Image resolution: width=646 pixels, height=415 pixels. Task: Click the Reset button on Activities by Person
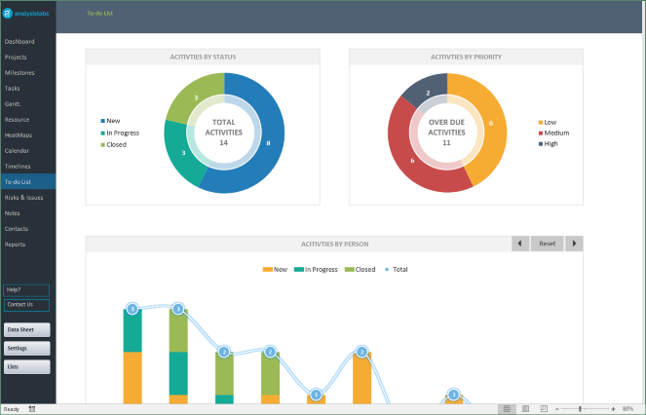tap(547, 244)
